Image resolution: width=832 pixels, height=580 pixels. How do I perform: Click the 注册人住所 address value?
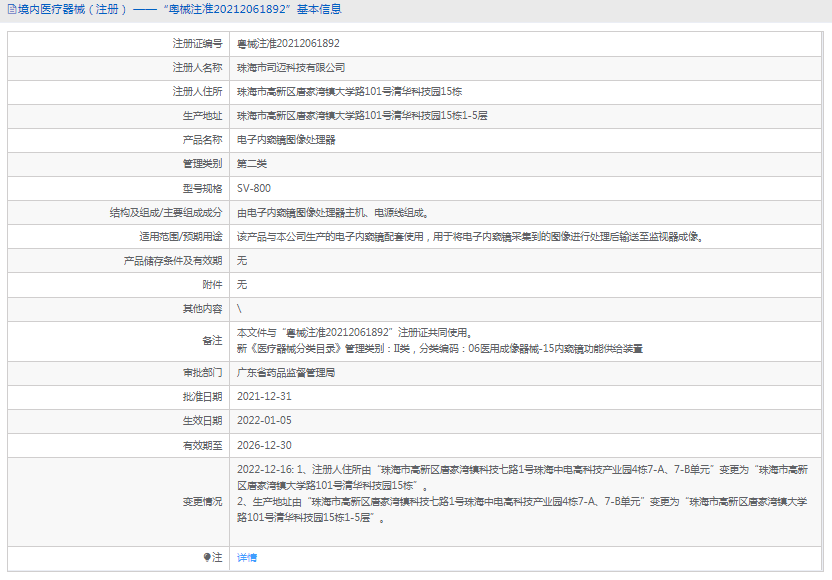(349, 92)
